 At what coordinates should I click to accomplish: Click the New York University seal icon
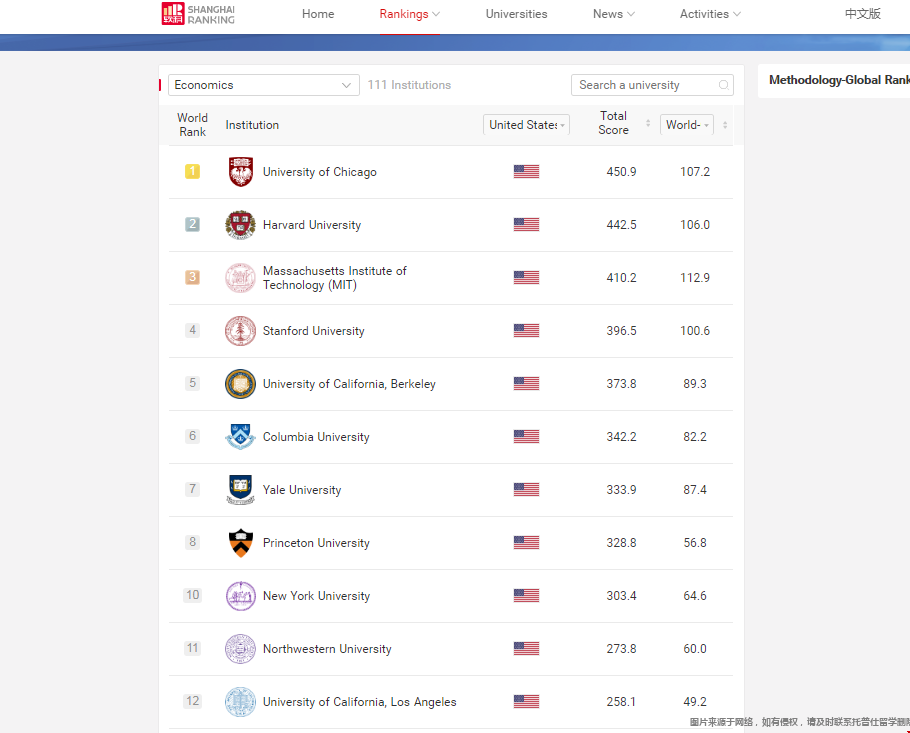[240, 595]
